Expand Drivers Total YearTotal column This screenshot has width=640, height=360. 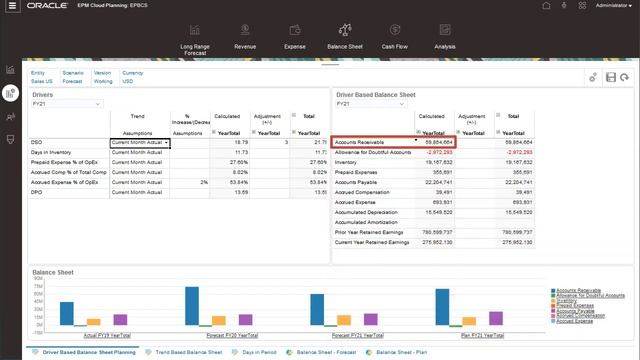293,132
